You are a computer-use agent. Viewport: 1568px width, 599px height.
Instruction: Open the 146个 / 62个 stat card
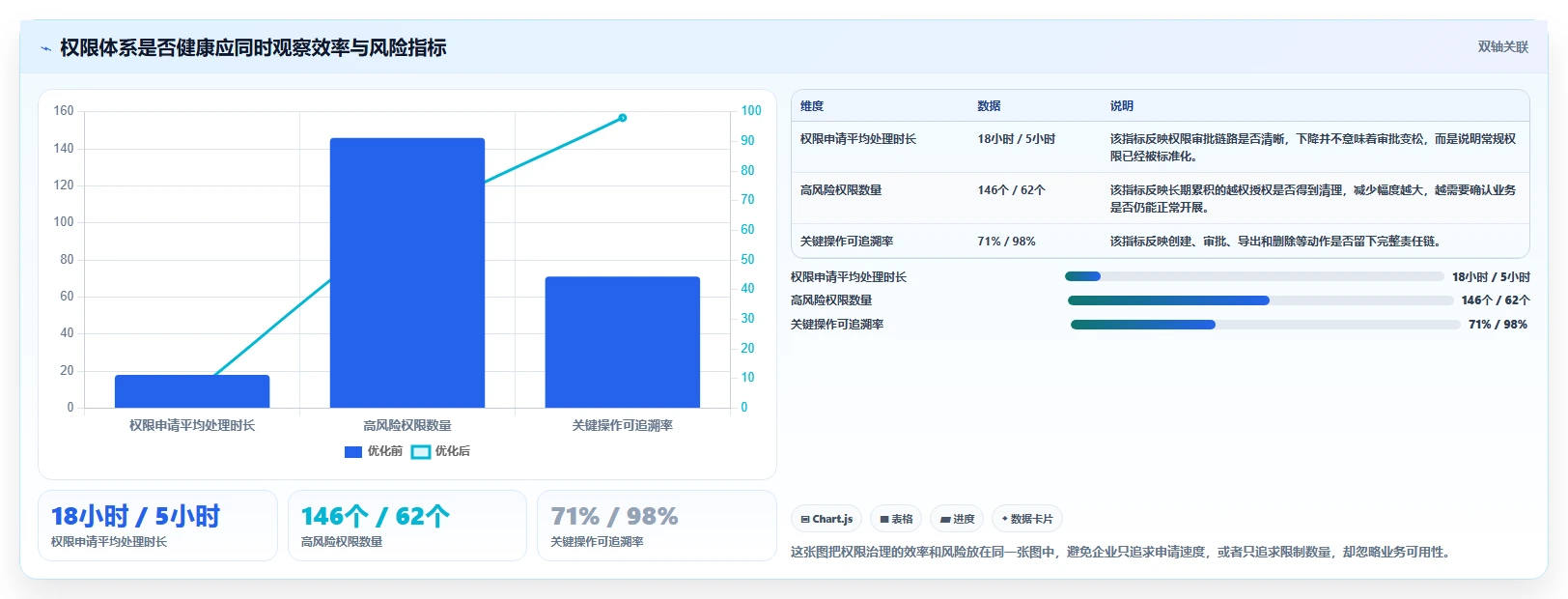pos(407,526)
